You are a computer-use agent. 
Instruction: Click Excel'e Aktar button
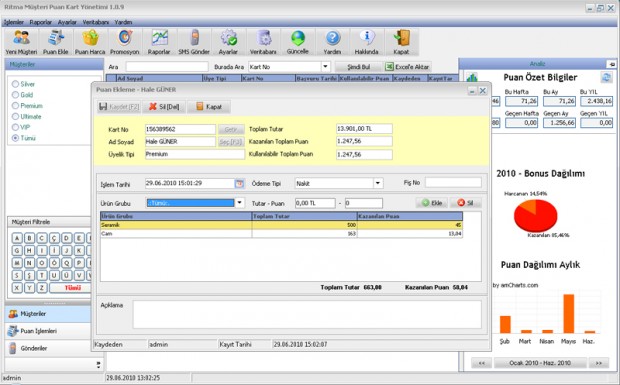[407, 67]
